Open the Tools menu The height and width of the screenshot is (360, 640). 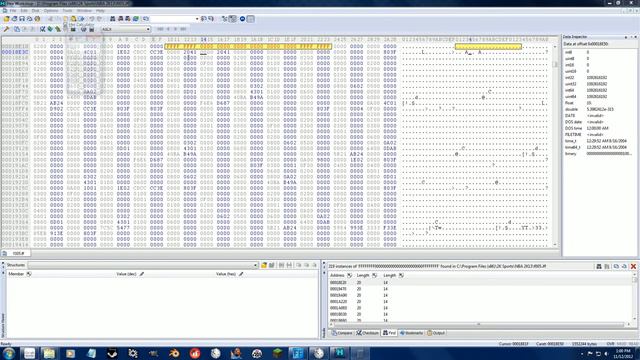[x=67, y=11]
